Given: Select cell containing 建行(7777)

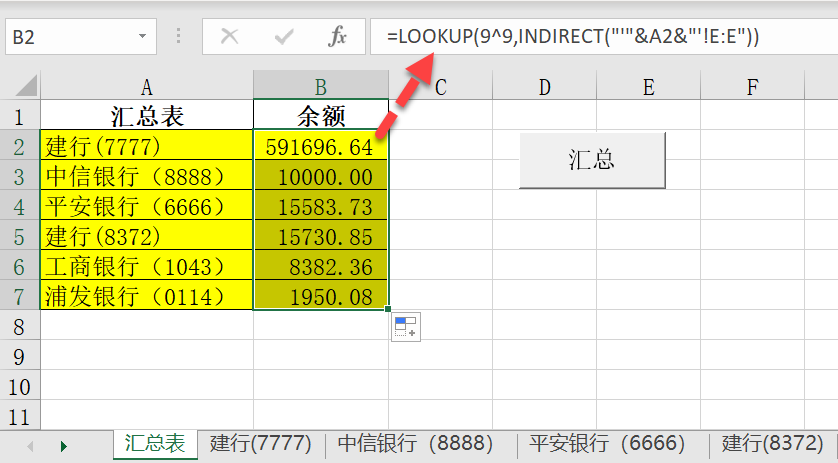Looking at the screenshot, I should pos(147,145).
